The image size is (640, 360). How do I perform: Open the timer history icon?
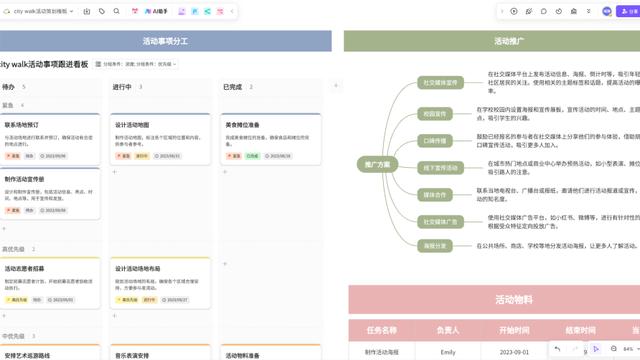click(x=559, y=11)
